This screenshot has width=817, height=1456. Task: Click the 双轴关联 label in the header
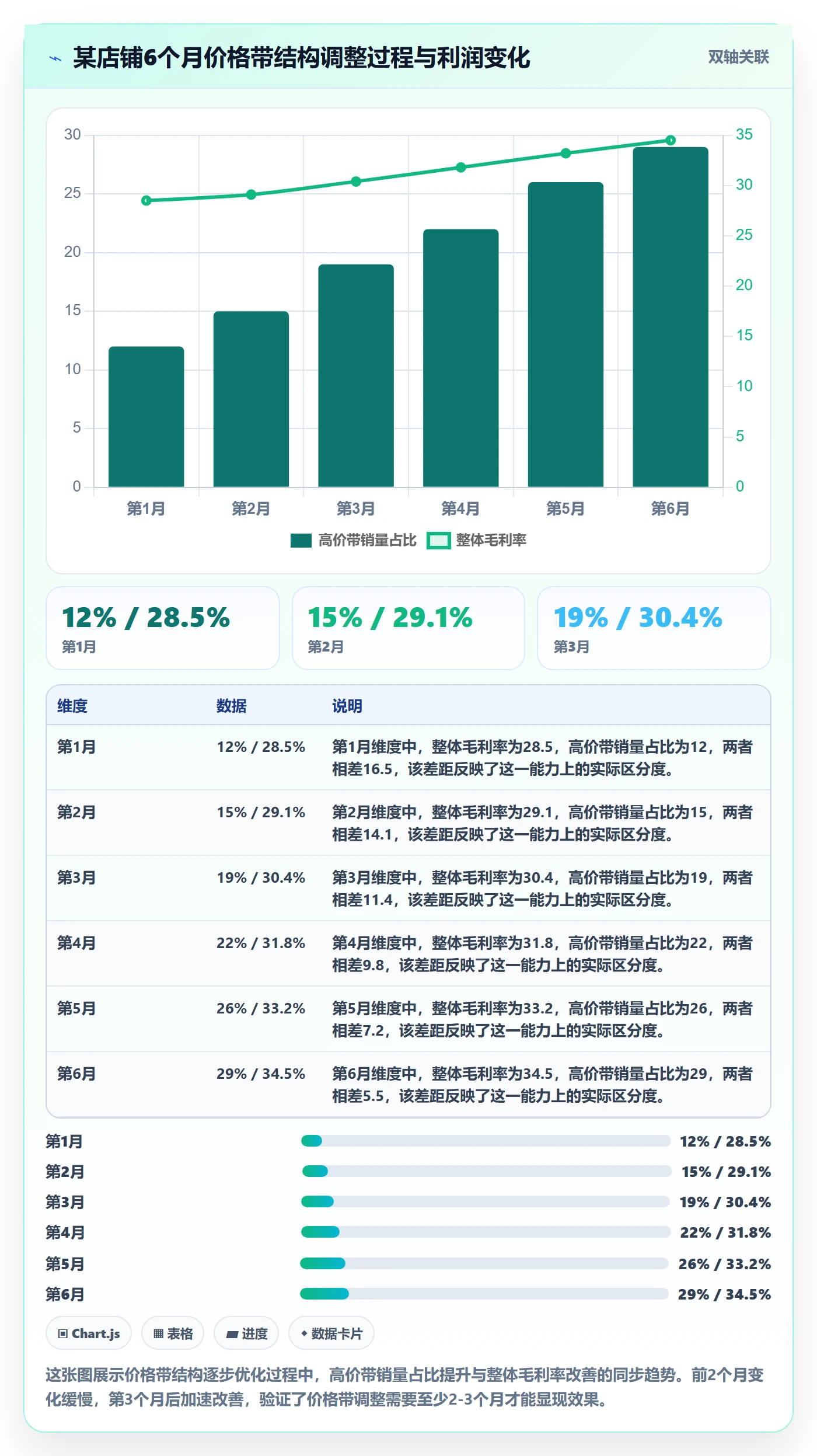click(x=738, y=57)
